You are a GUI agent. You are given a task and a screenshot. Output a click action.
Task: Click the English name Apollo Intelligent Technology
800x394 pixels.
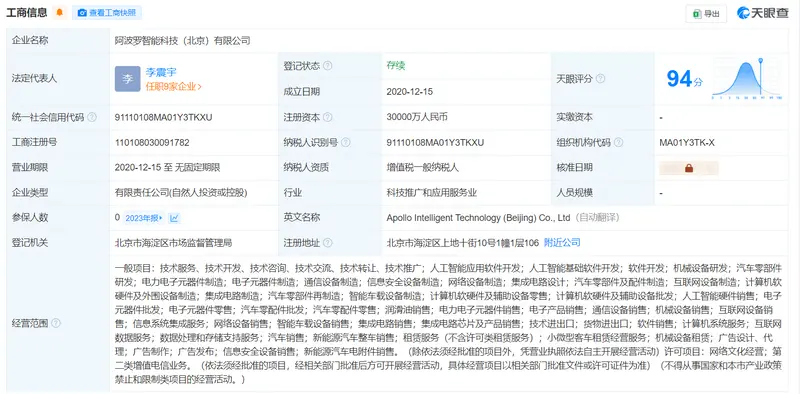click(478, 218)
